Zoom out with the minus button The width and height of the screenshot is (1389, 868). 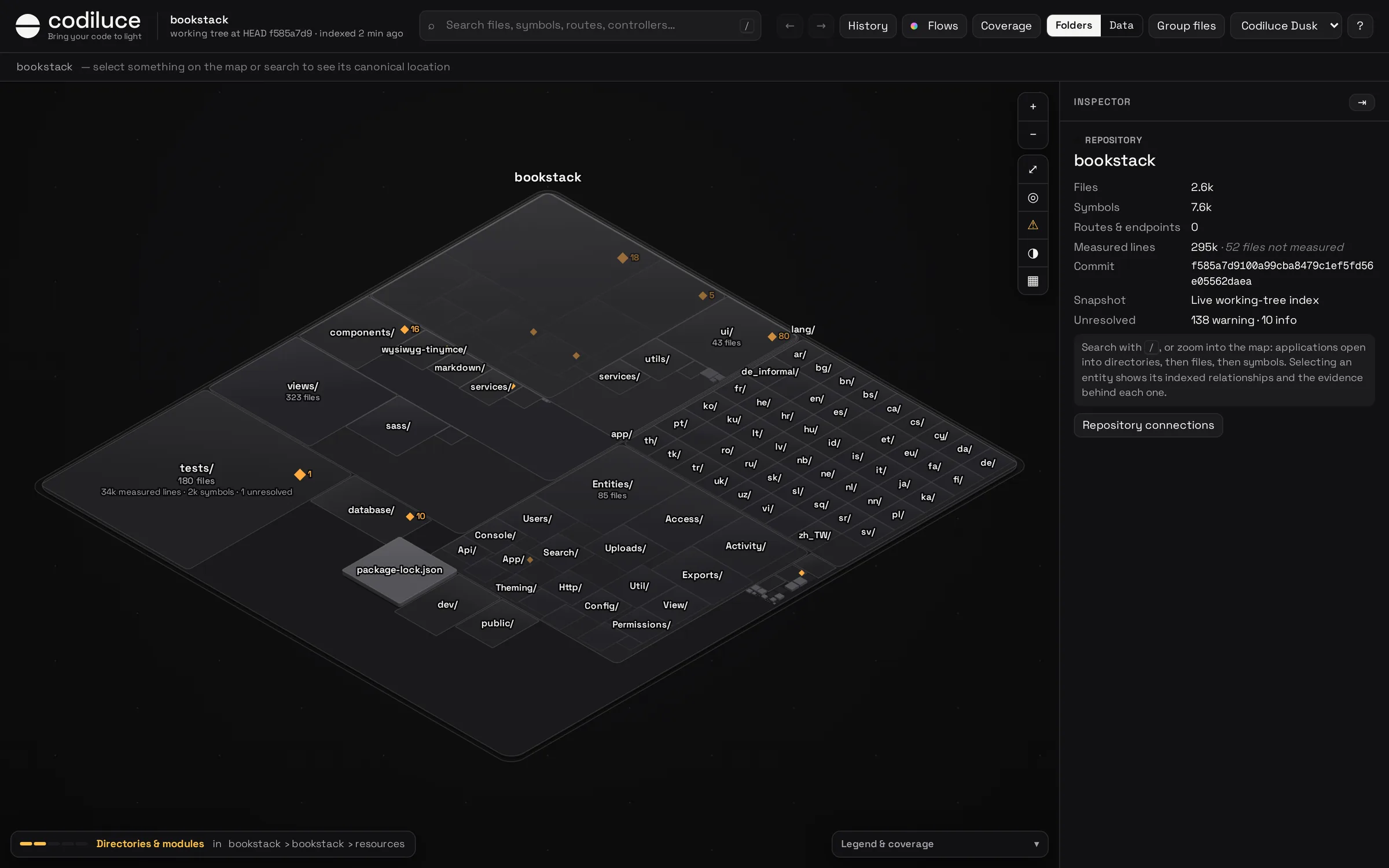[x=1032, y=134]
